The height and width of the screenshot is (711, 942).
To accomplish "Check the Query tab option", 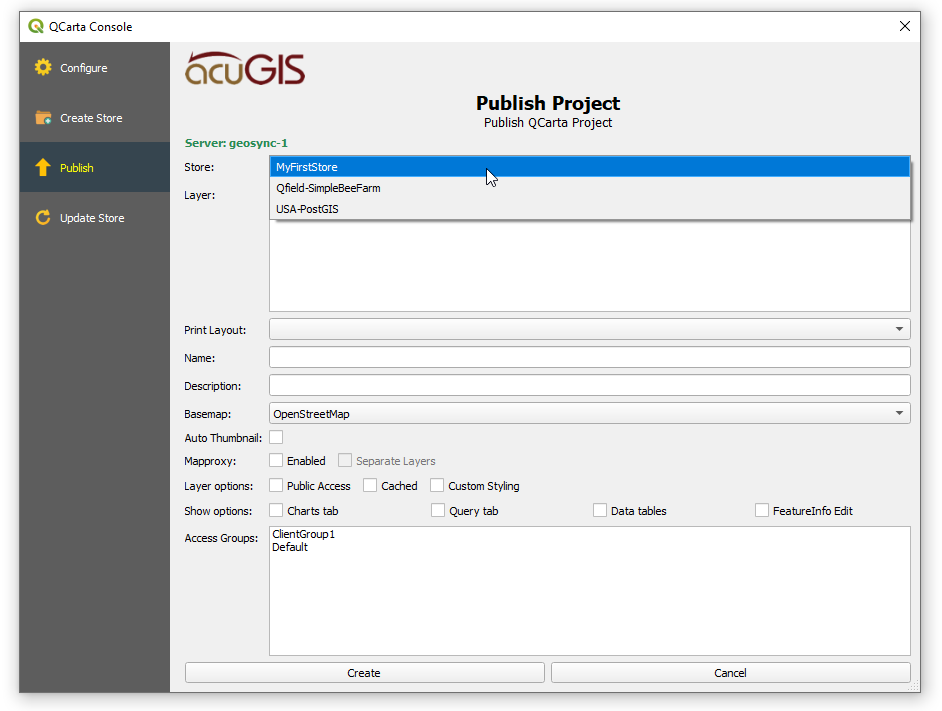I will [438, 511].
